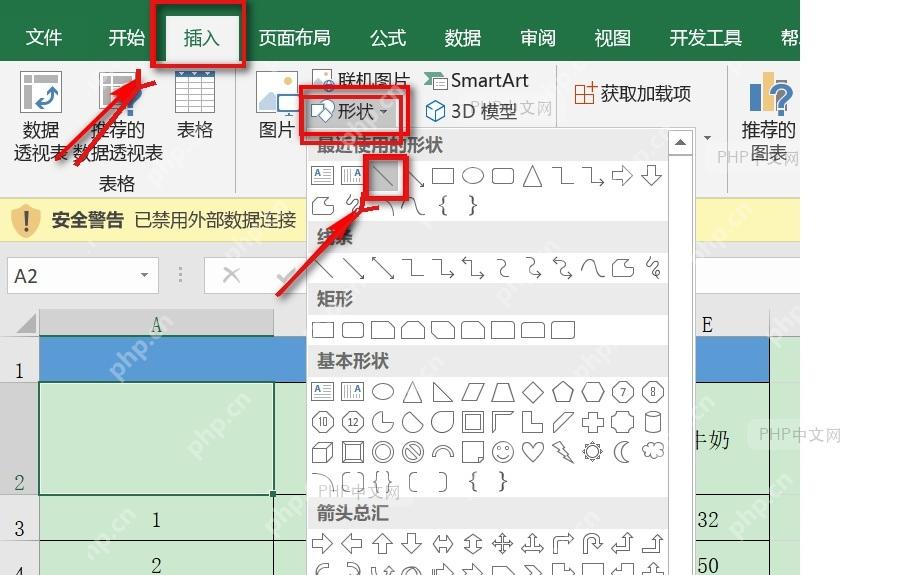Choose the lightning bolt shape
Screen dimensions: 920x575
click(563, 452)
